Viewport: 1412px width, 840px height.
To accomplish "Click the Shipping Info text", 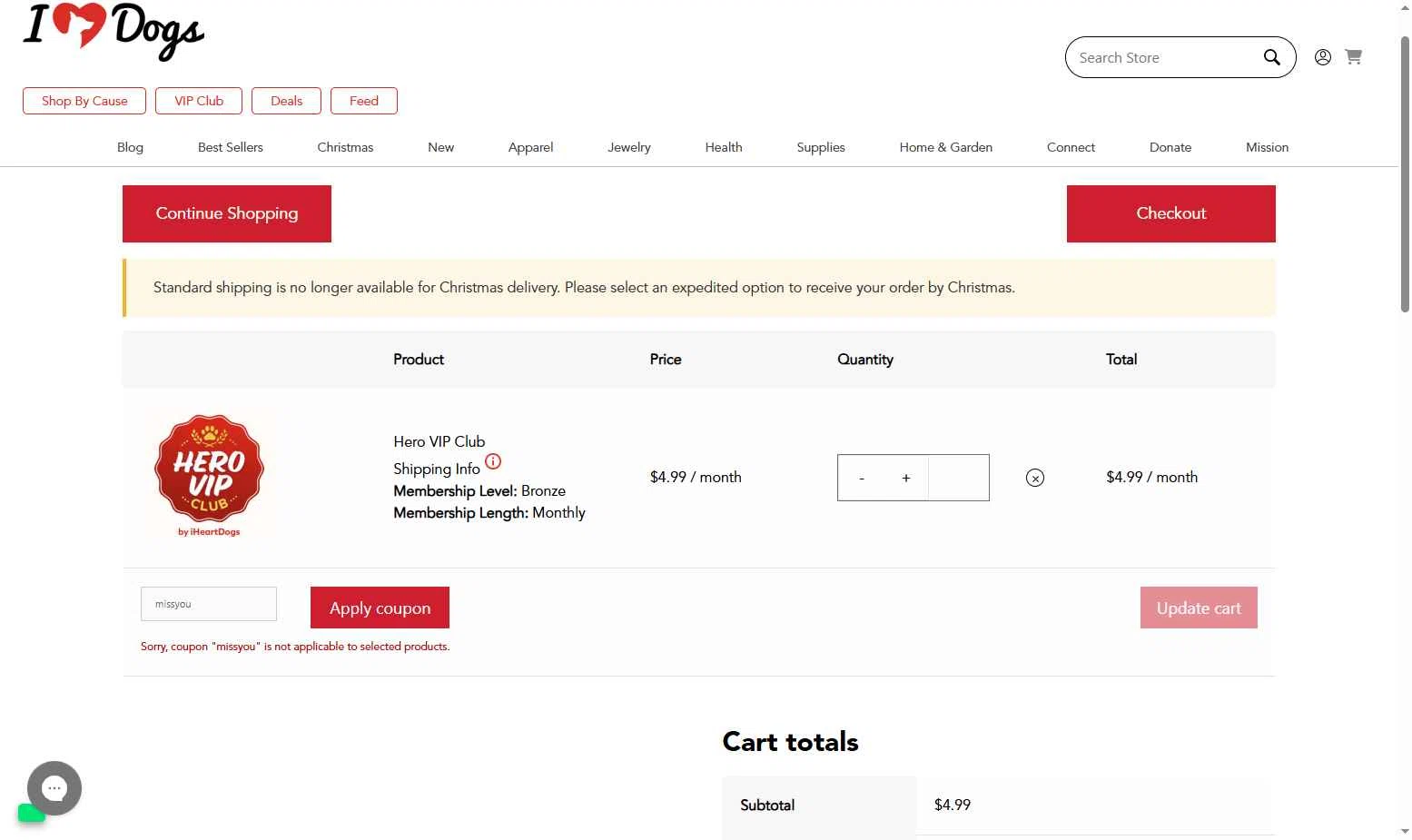I will tap(436, 469).
